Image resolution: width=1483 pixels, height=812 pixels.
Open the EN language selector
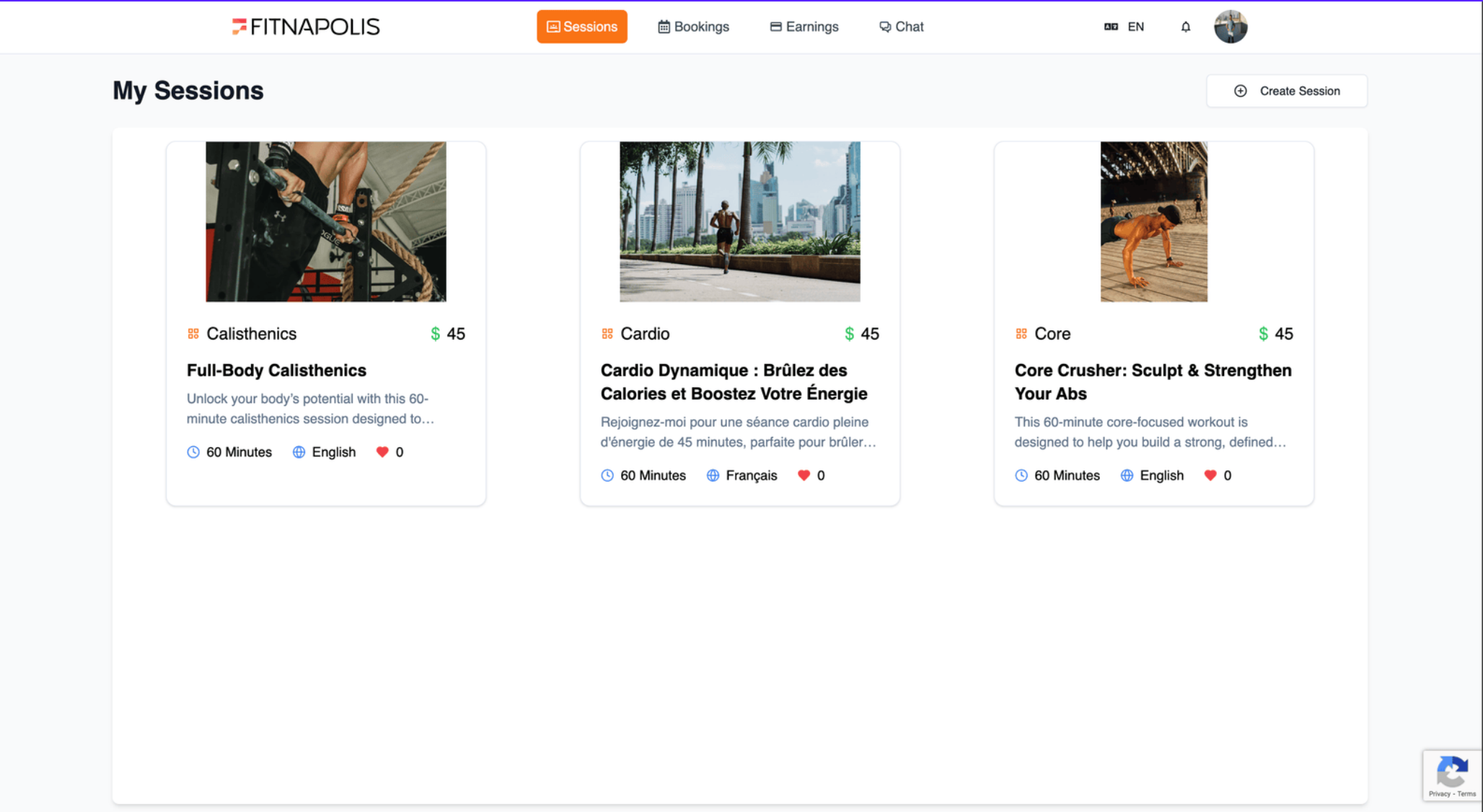pyautogui.click(x=1124, y=27)
